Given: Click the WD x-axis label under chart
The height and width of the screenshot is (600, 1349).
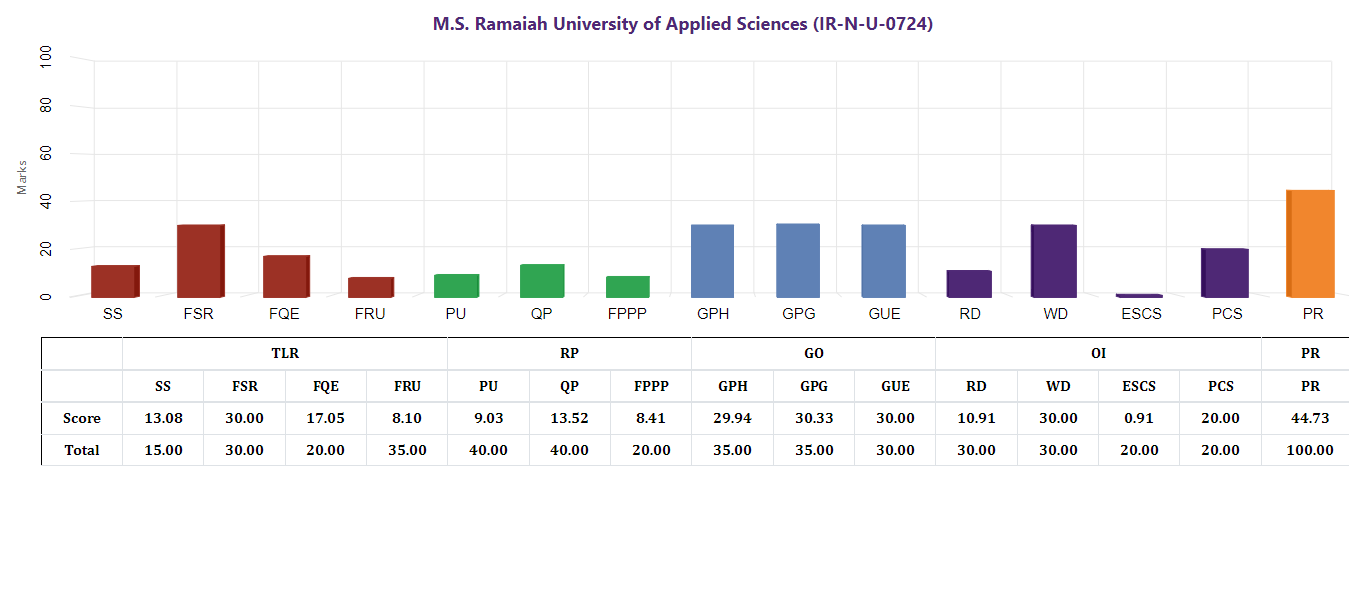Looking at the screenshot, I should (1055, 313).
